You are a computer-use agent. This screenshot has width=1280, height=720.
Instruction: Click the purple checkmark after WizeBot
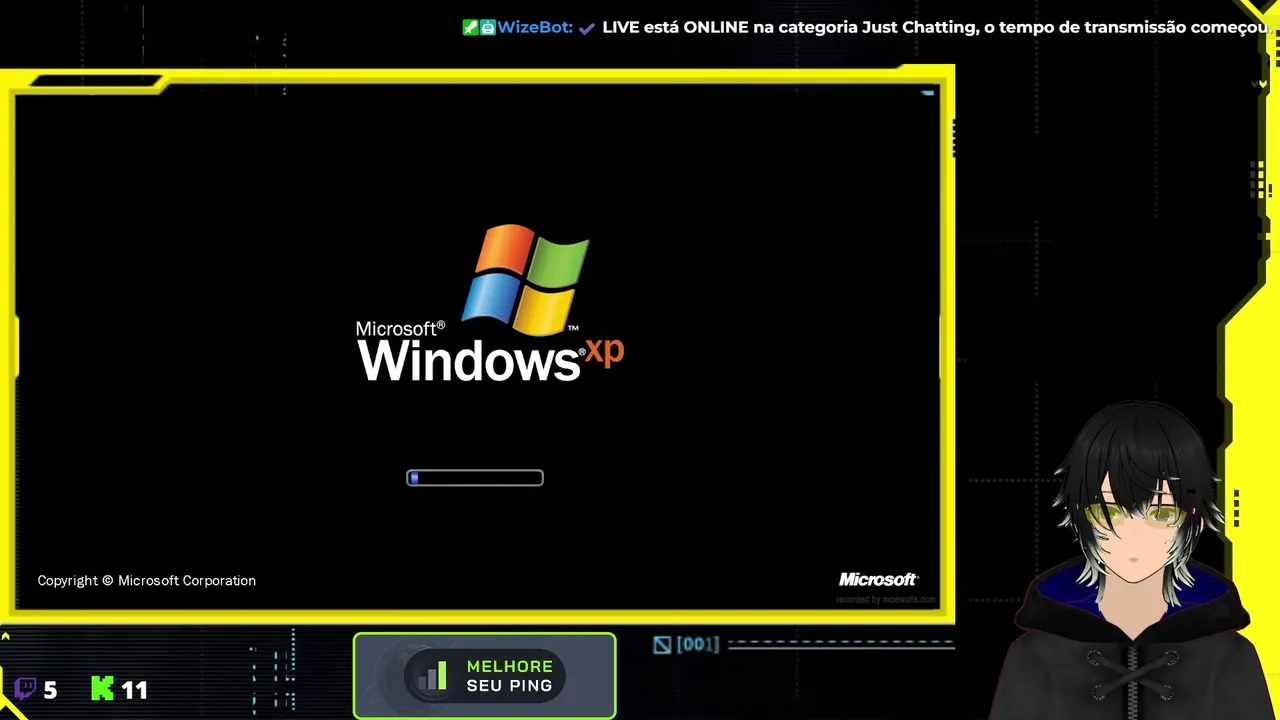[587, 28]
